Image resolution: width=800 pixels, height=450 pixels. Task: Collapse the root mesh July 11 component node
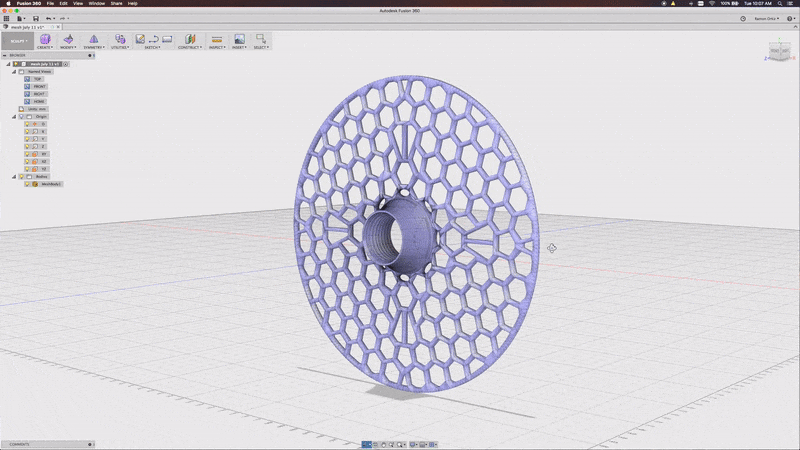pos(8,64)
